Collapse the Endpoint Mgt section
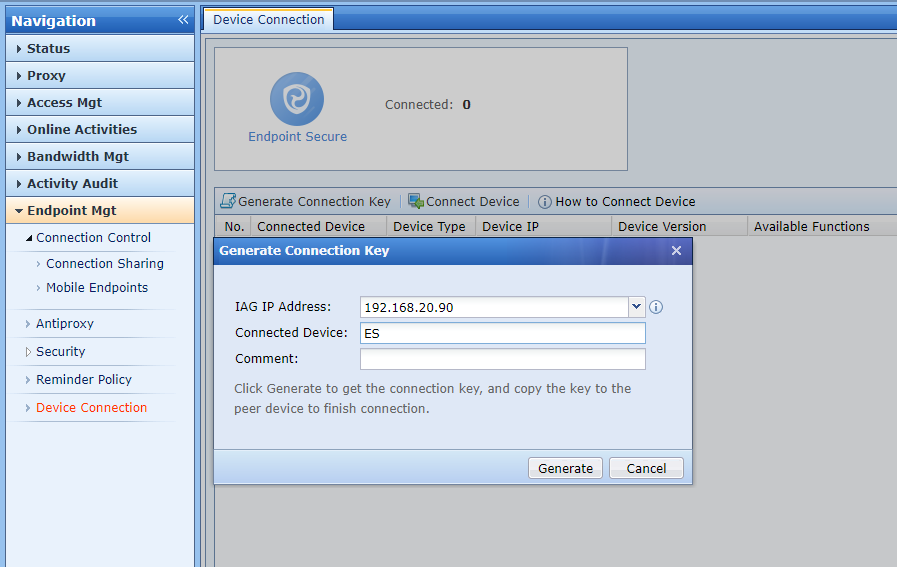Image resolution: width=897 pixels, height=567 pixels. [x=100, y=210]
